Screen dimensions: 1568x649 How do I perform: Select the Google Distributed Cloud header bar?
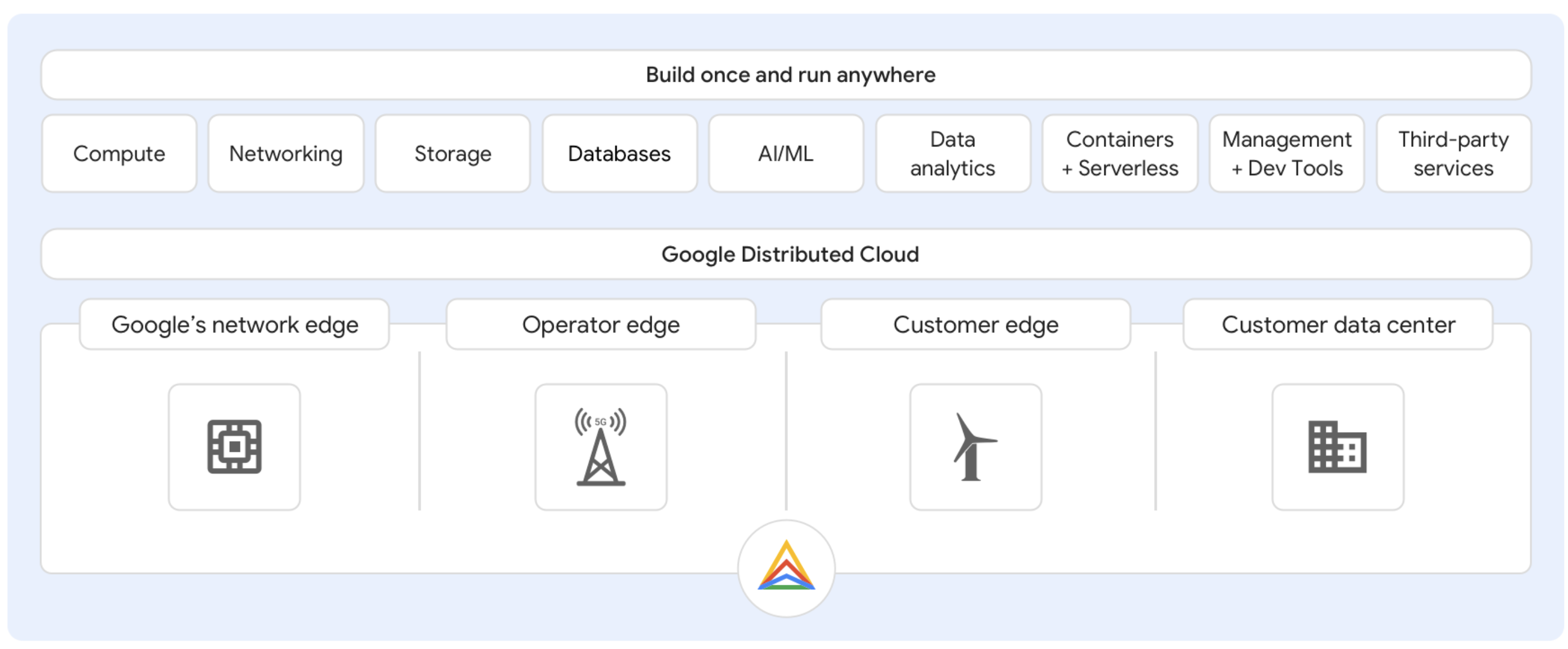pos(784,254)
